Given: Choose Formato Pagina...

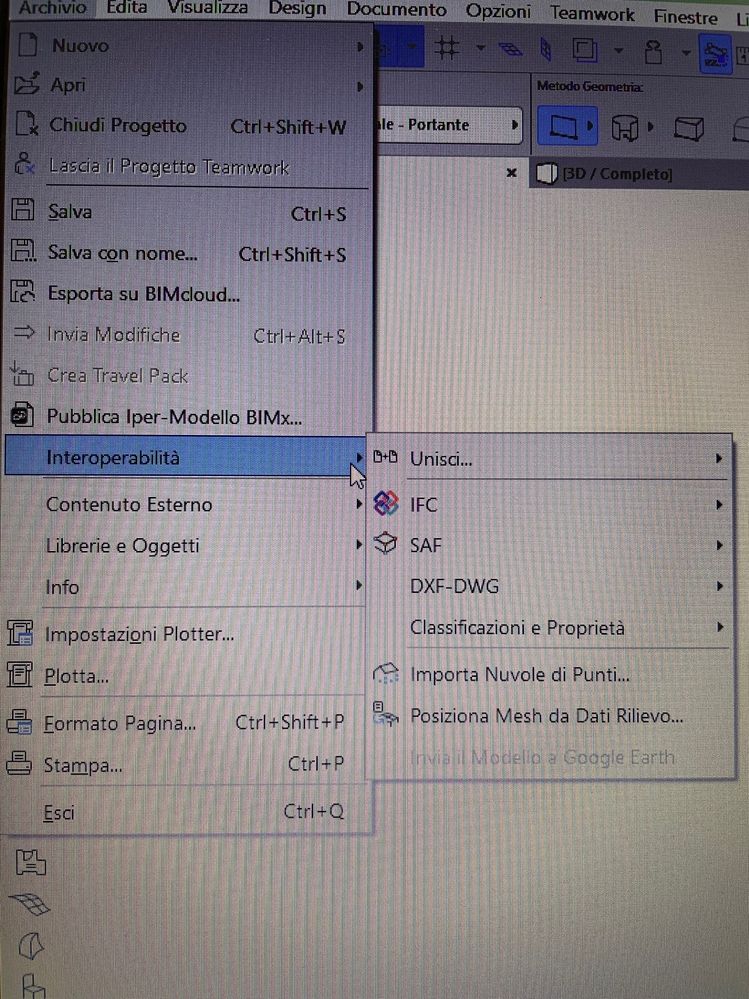Looking at the screenshot, I should [x=186, y=724].
